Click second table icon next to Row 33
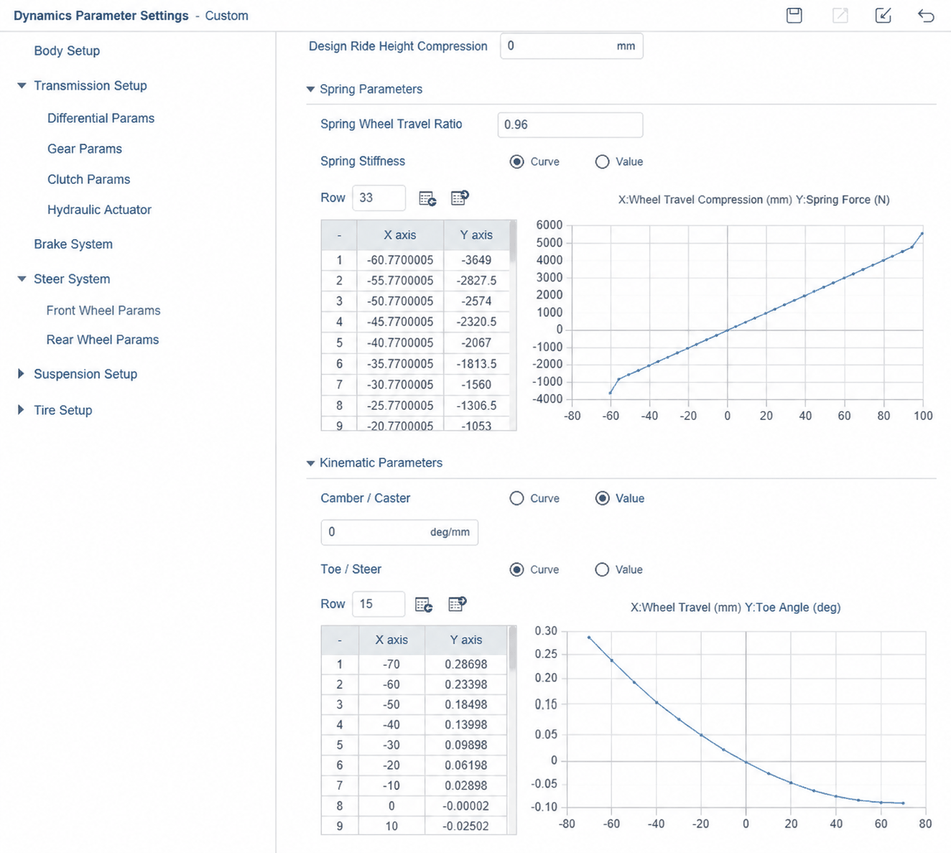Viewport: 951px width, 853px height. [460, 198]
